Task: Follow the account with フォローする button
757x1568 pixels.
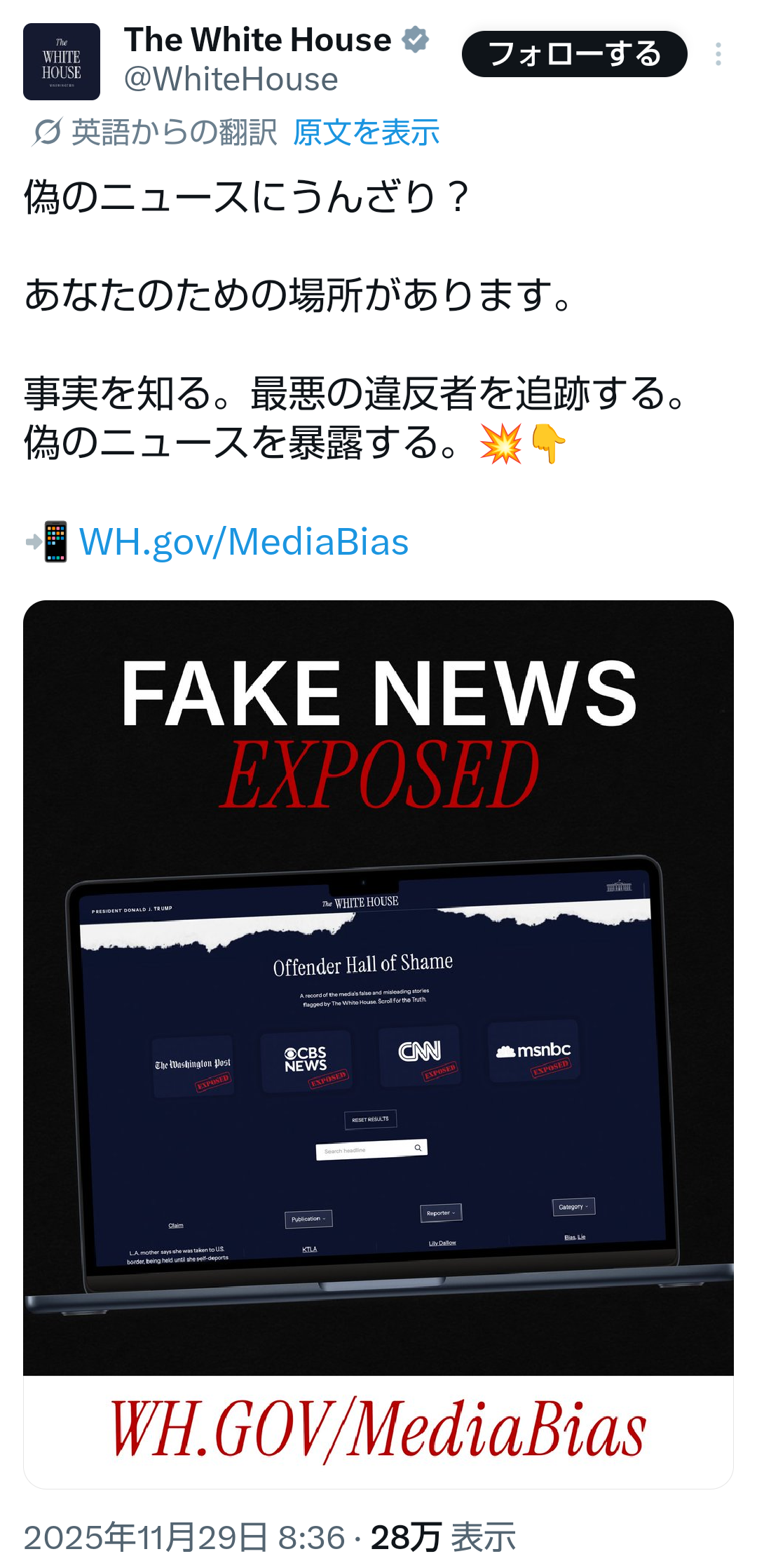Action: pos(574,54)
